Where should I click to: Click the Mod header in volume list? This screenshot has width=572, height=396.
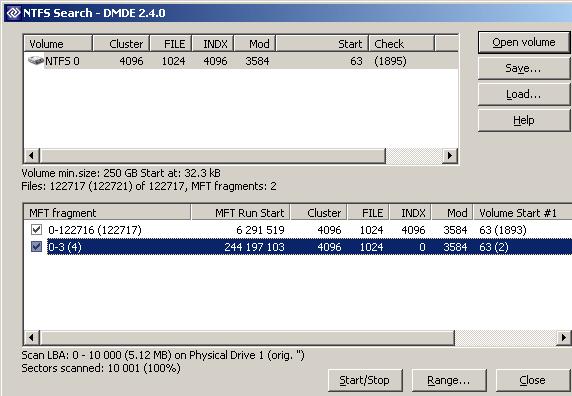point(255,44)
